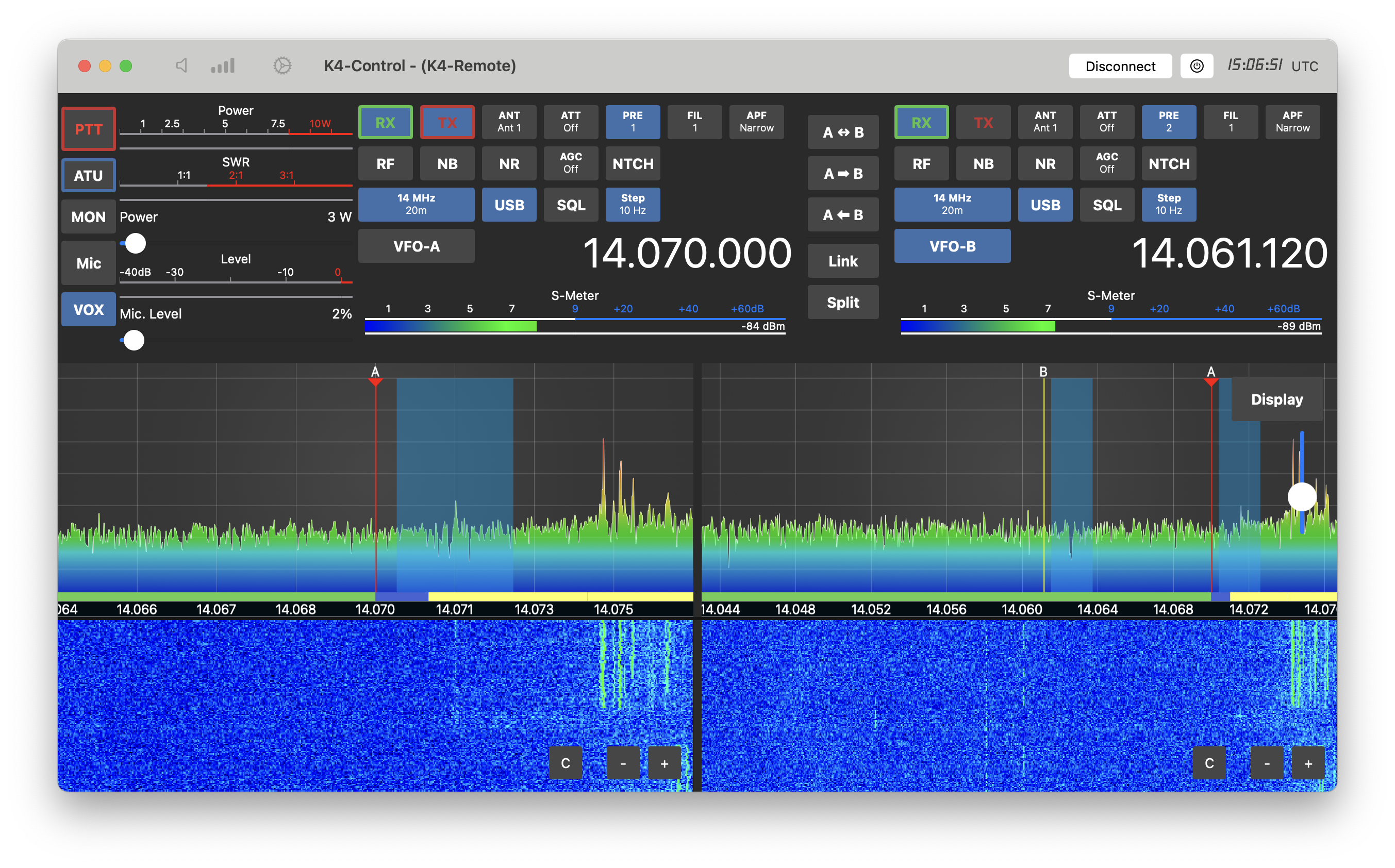Screen dimensions: 1395x868
Task: Toggle VFO-A NTCH notch button
Action: 633,163
